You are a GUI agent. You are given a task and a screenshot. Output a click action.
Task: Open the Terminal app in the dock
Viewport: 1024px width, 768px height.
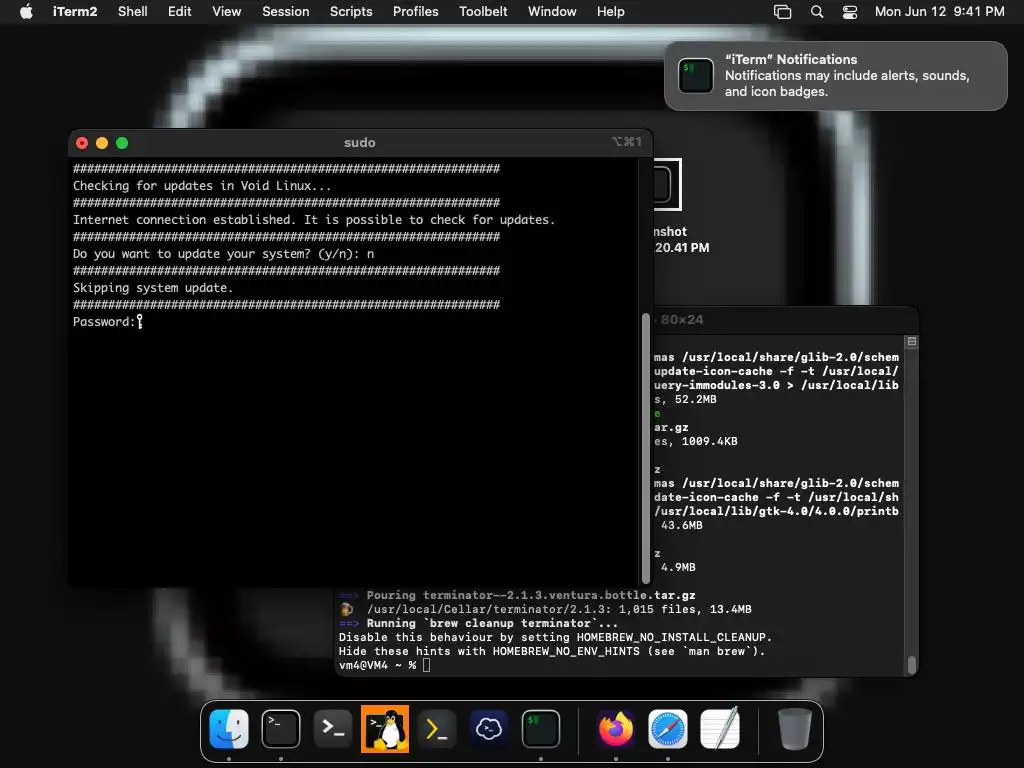coord(281,729)
